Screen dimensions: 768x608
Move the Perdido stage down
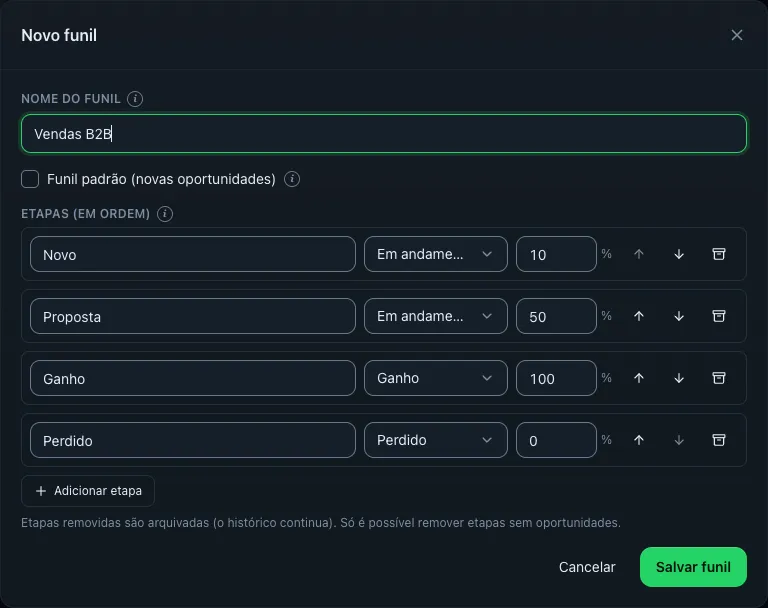point(679,440)
